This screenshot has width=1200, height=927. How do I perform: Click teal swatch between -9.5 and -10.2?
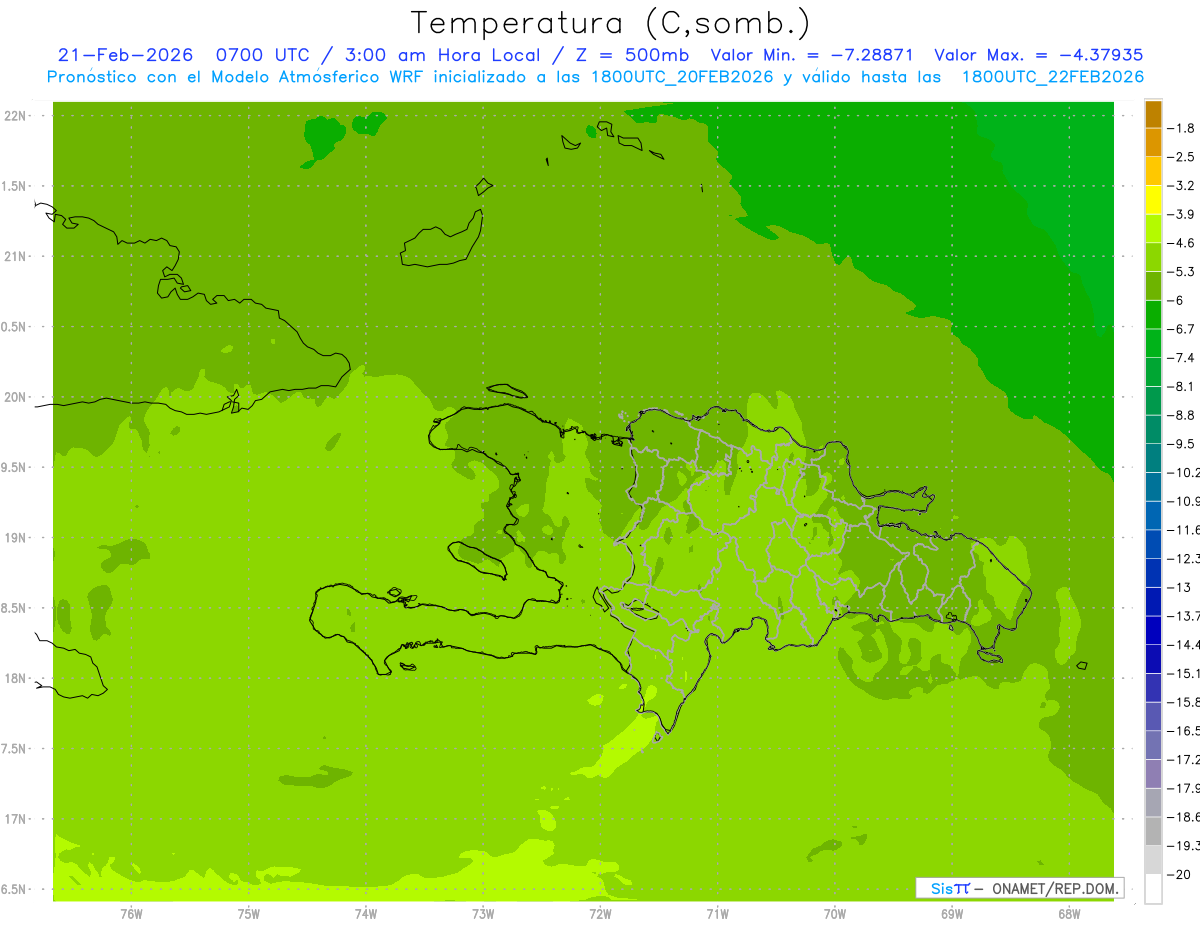[1153, 458]
